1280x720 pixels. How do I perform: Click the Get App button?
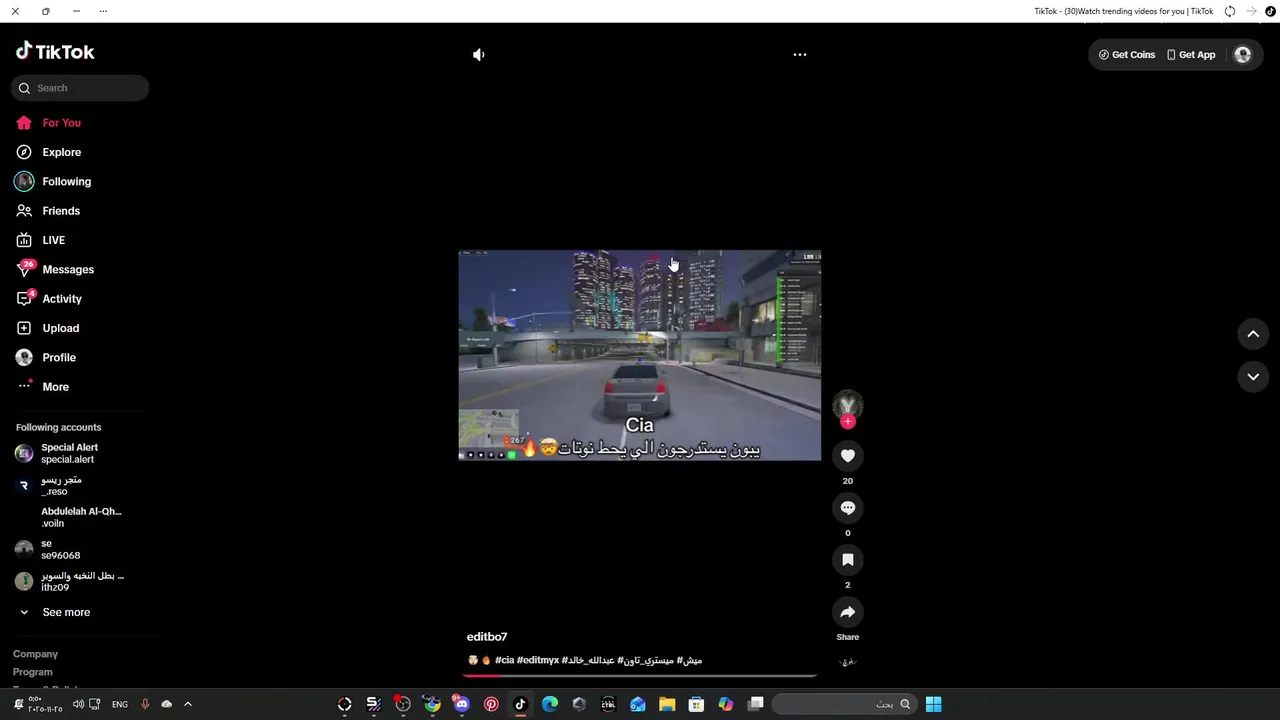point(1191,55)
